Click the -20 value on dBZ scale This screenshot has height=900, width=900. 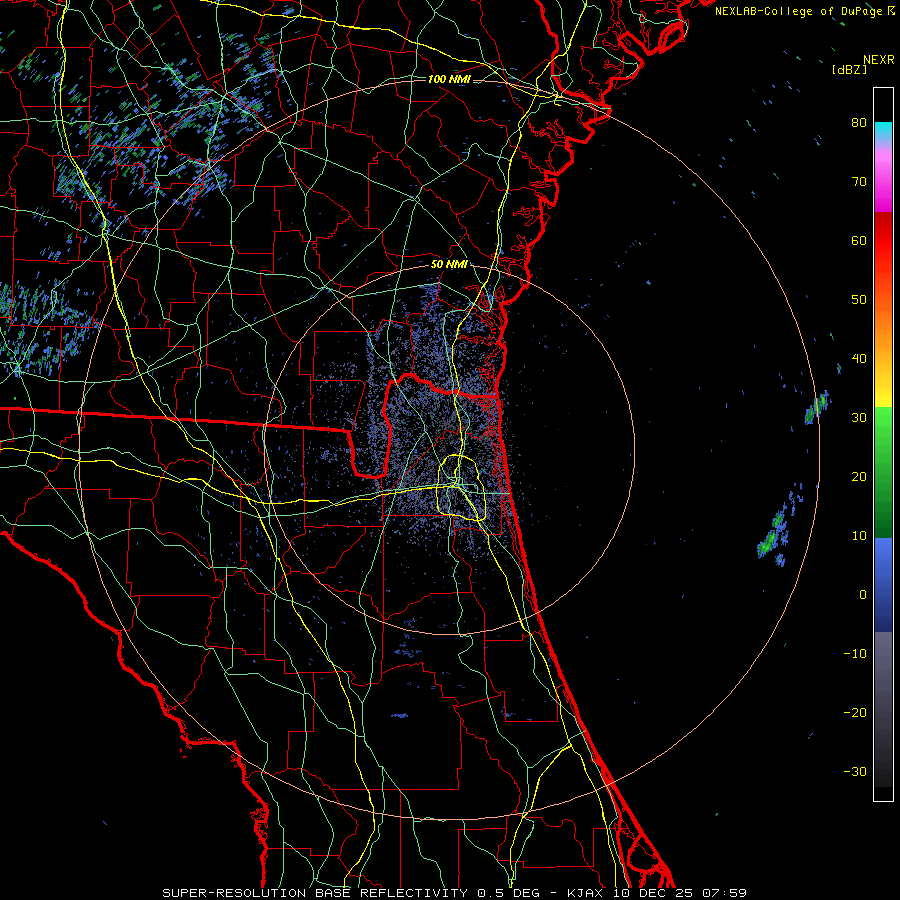pos(855,712)
